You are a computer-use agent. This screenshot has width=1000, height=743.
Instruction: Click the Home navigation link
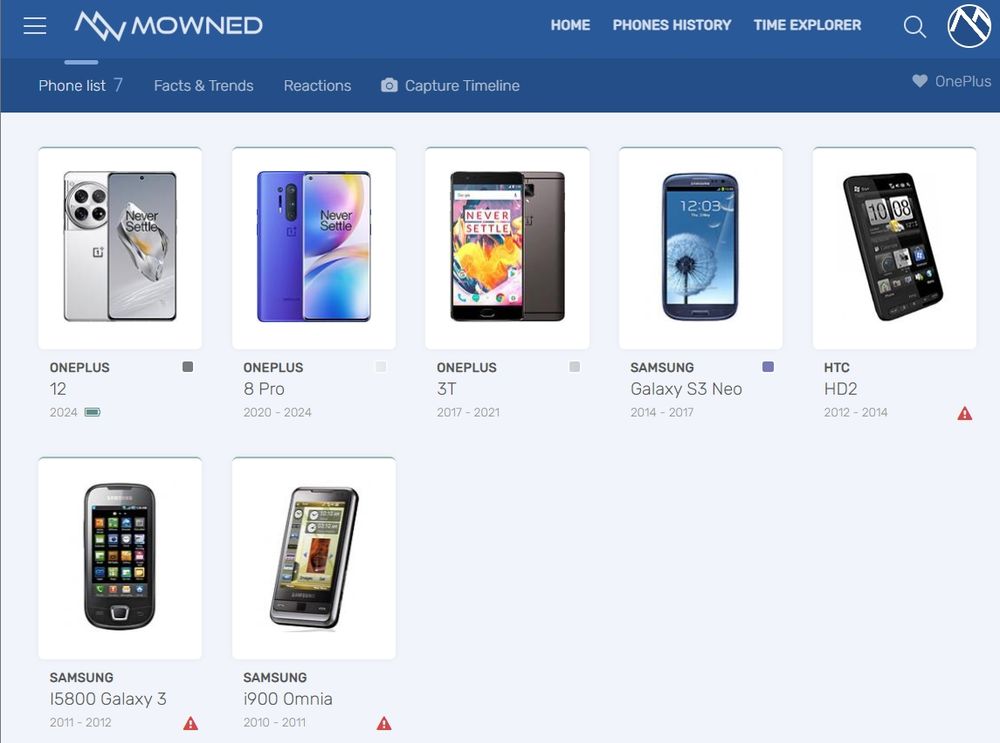point(570,25)
